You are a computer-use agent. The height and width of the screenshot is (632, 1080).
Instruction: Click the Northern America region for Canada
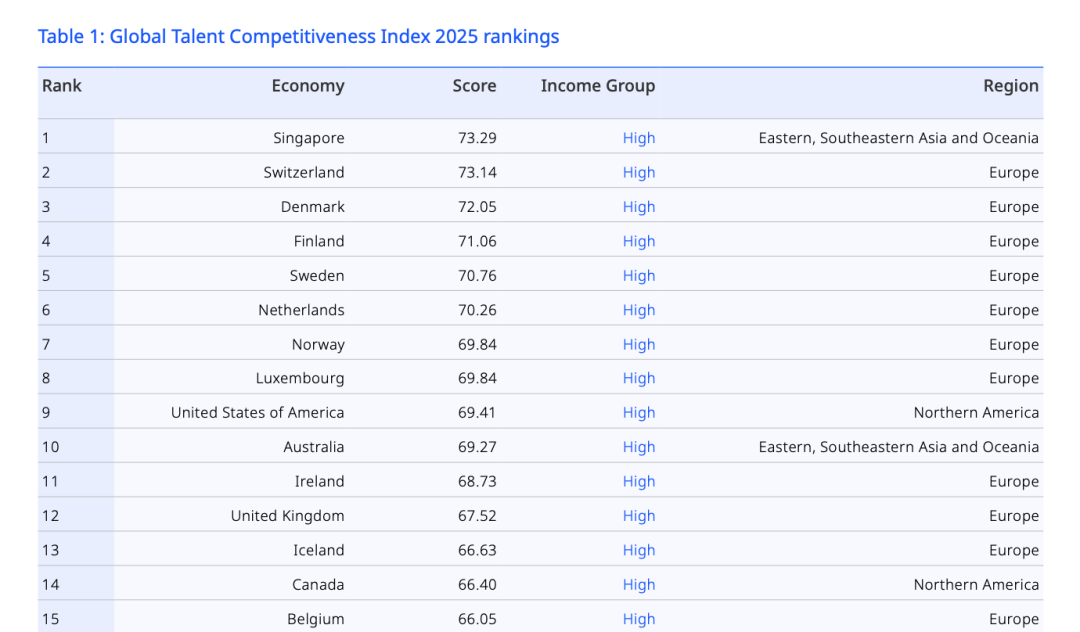[x=976, y=584]
